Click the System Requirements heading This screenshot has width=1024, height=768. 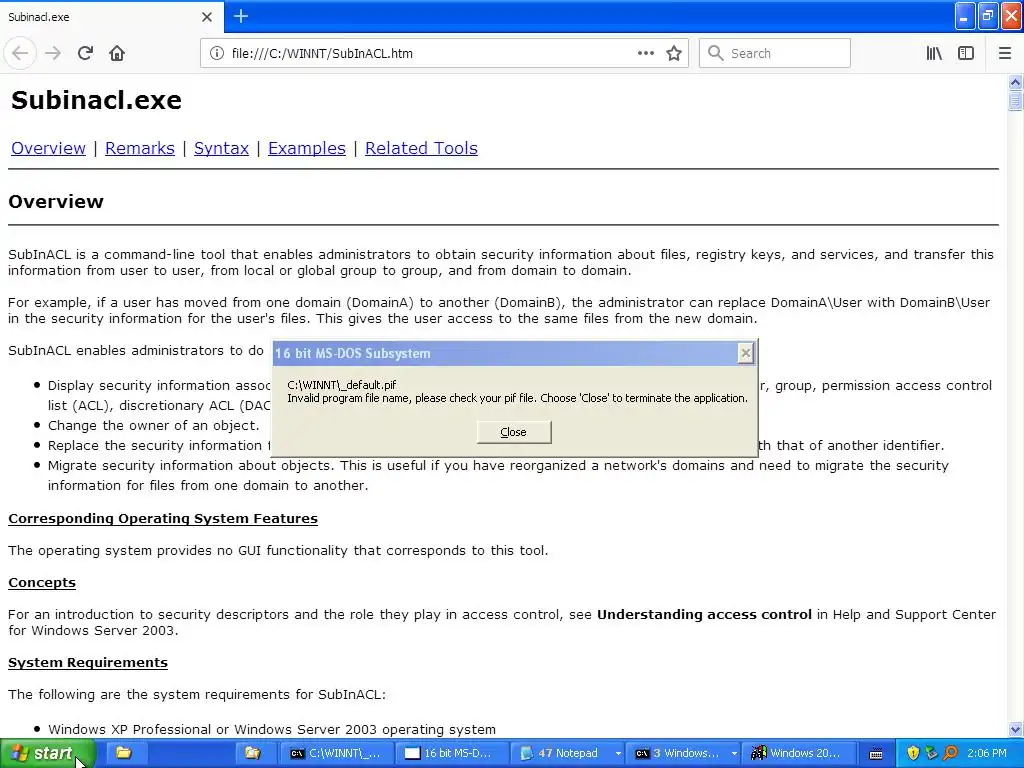(x=88, y=662)
